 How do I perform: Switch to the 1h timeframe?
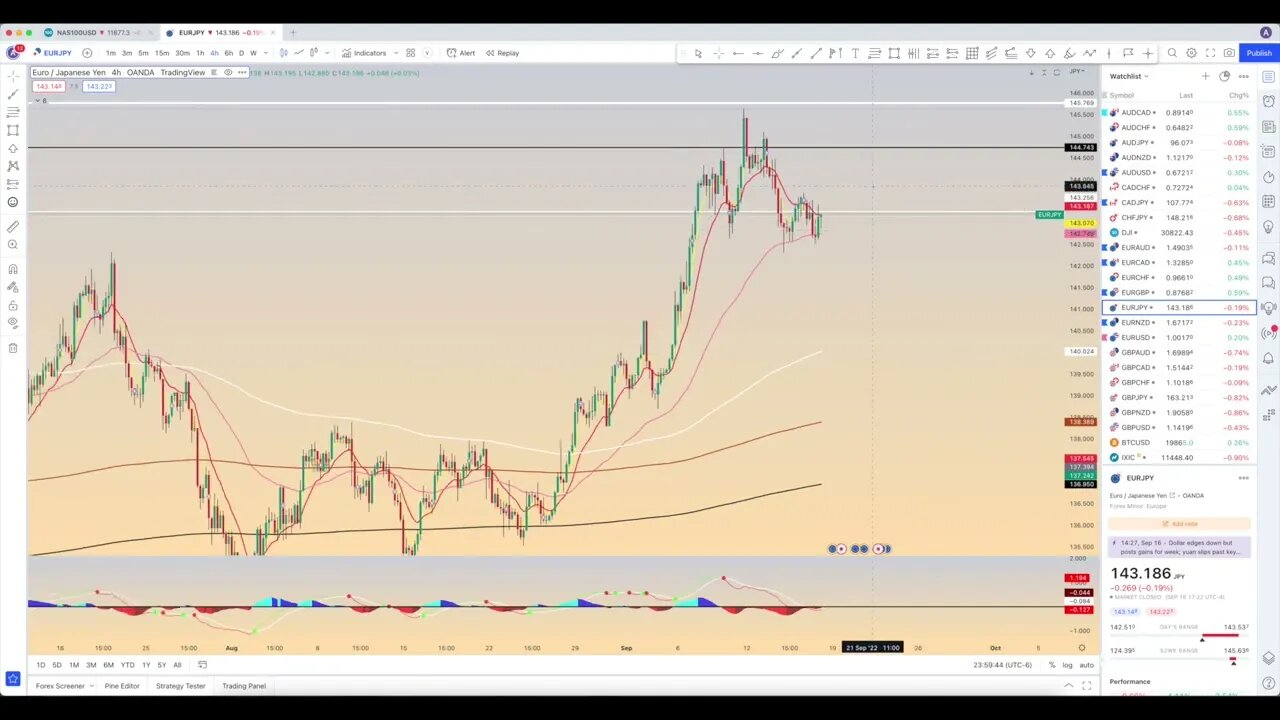pyautogui.click(x=199, y=53)
